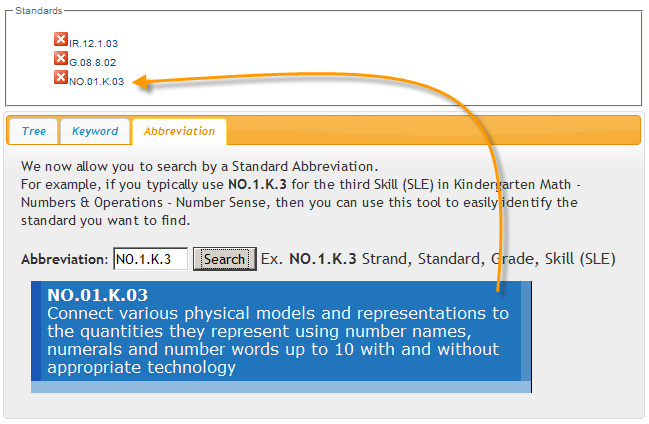649x424 pixels.
Task: Choose the 'Connect various physical models' result description
Action: [278, 340]
